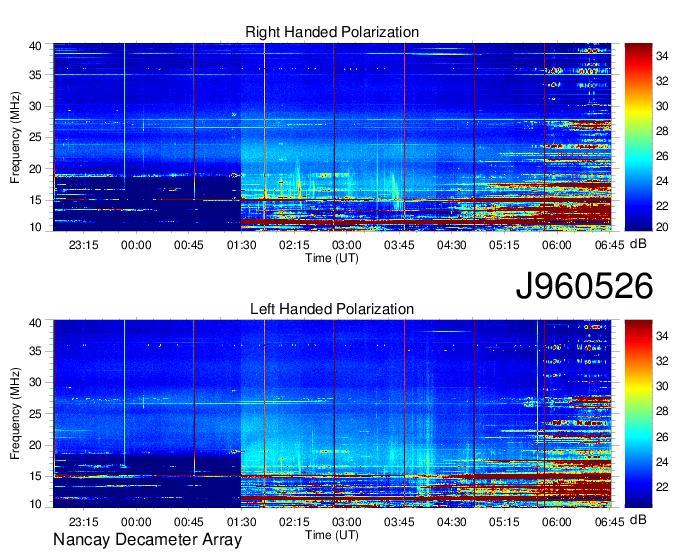The image size is (680, 552).
Task: Click 20 dB tick on Right Handed colorbar
Action: (x=662, y=227)
